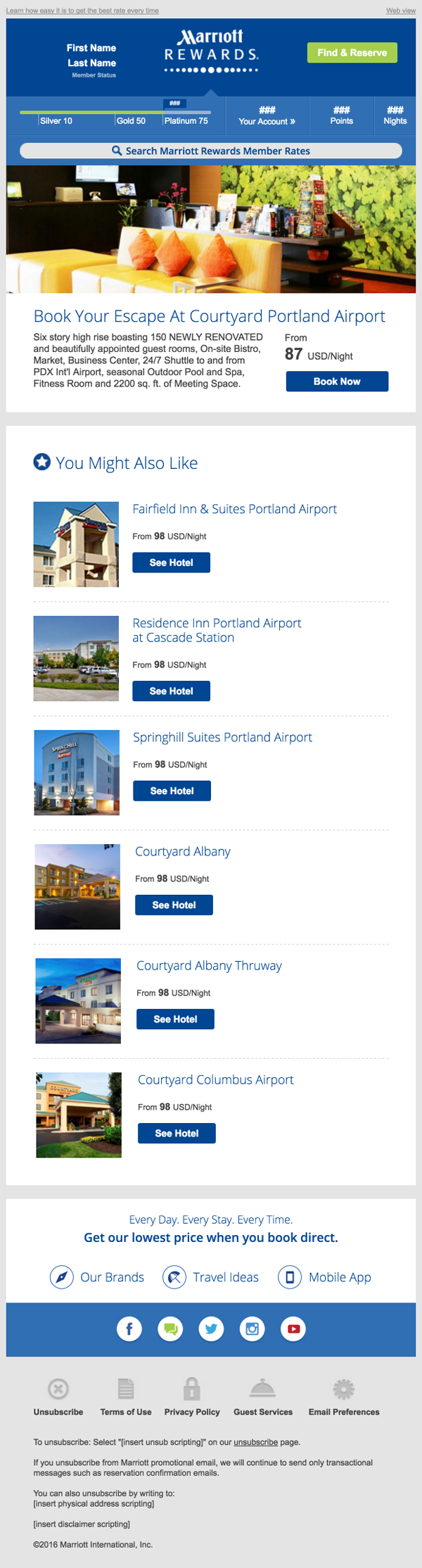Click the green chat bubbles icon

[170, 1329]
